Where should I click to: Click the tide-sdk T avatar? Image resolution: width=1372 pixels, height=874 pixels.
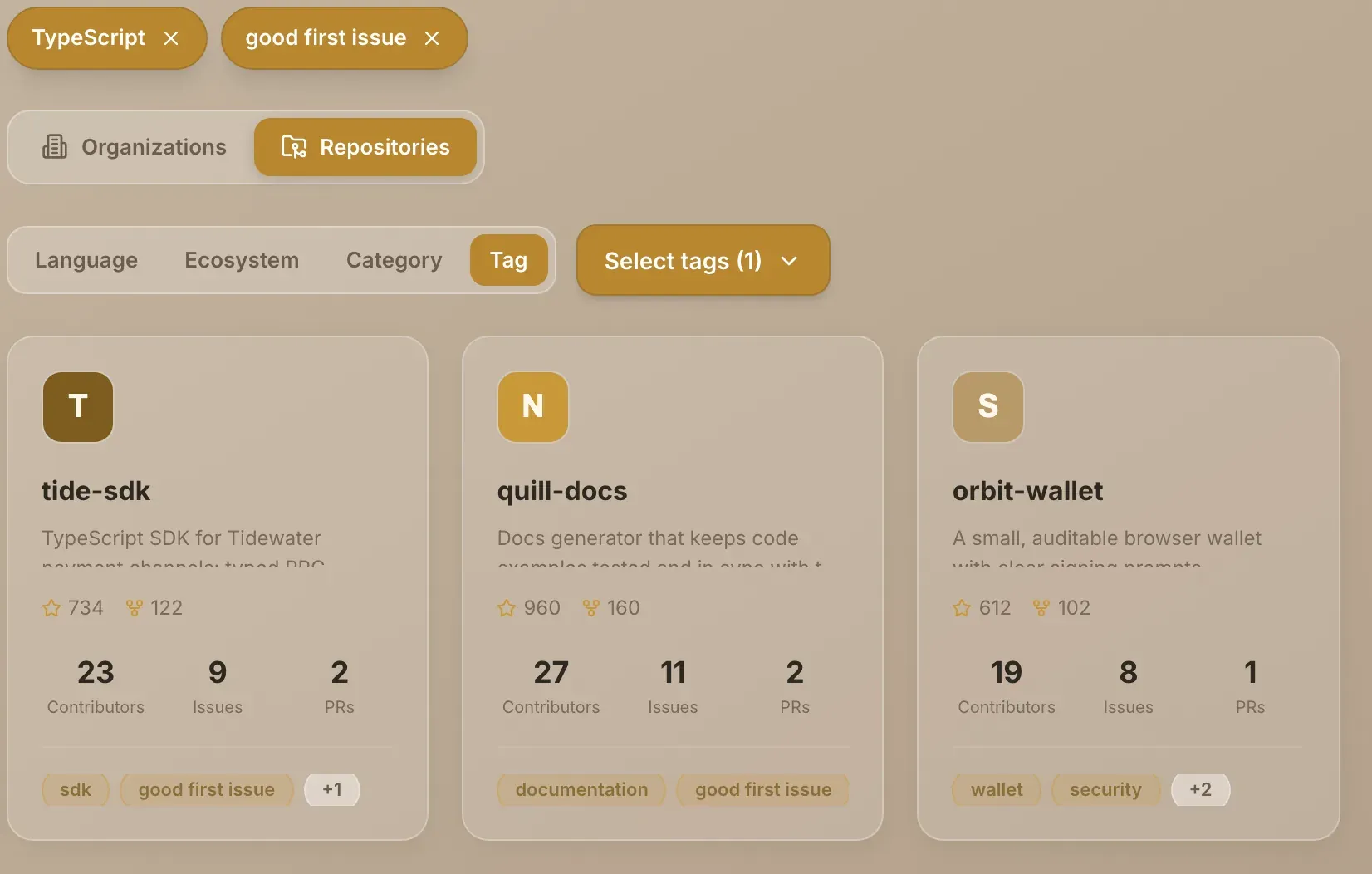point(78,407)
